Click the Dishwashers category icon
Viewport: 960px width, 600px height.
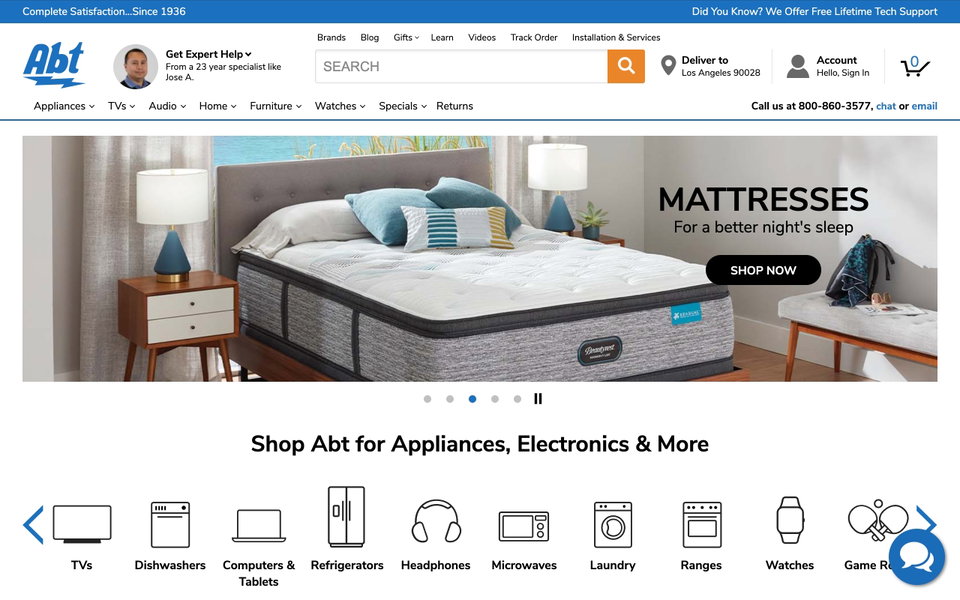click(170, 524)
